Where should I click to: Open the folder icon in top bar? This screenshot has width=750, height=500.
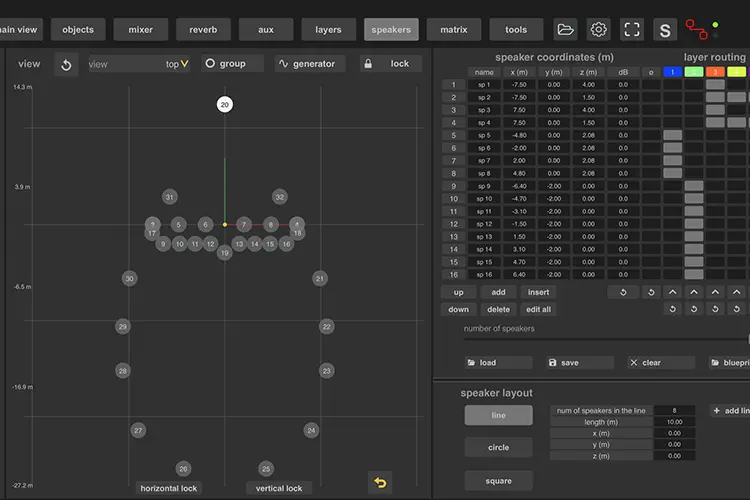point(565,30)
